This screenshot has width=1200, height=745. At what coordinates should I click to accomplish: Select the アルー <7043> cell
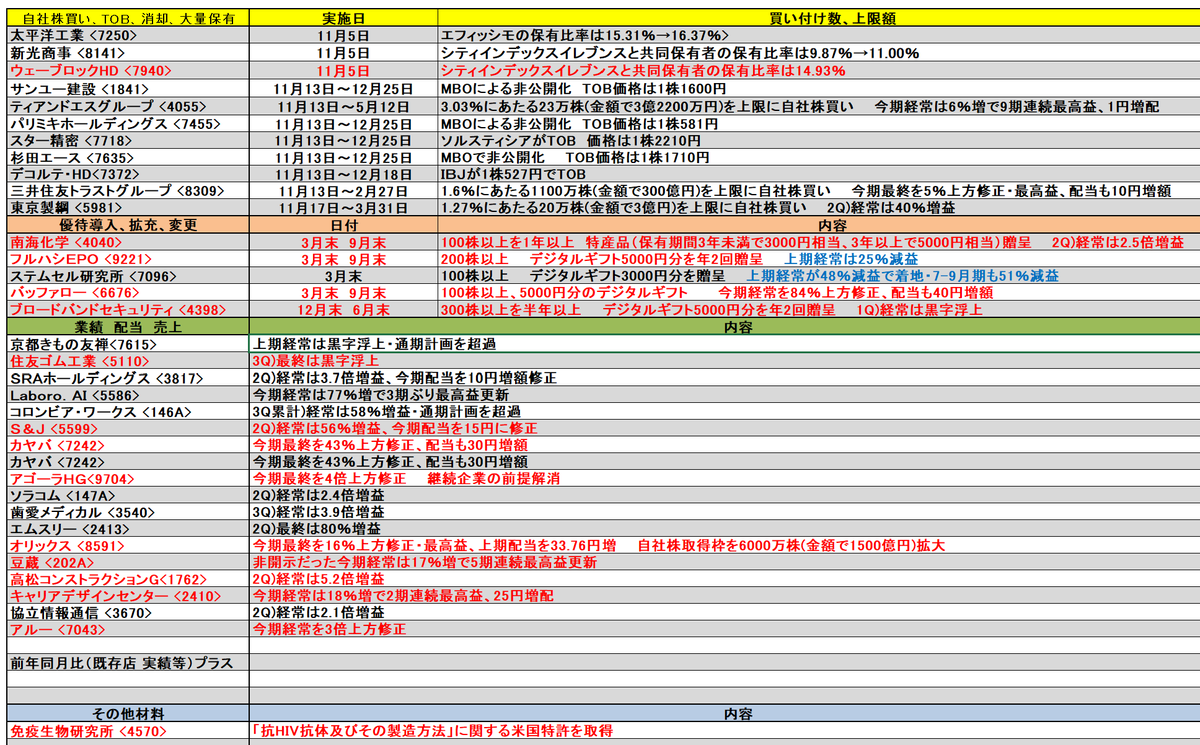coord(127,630)
